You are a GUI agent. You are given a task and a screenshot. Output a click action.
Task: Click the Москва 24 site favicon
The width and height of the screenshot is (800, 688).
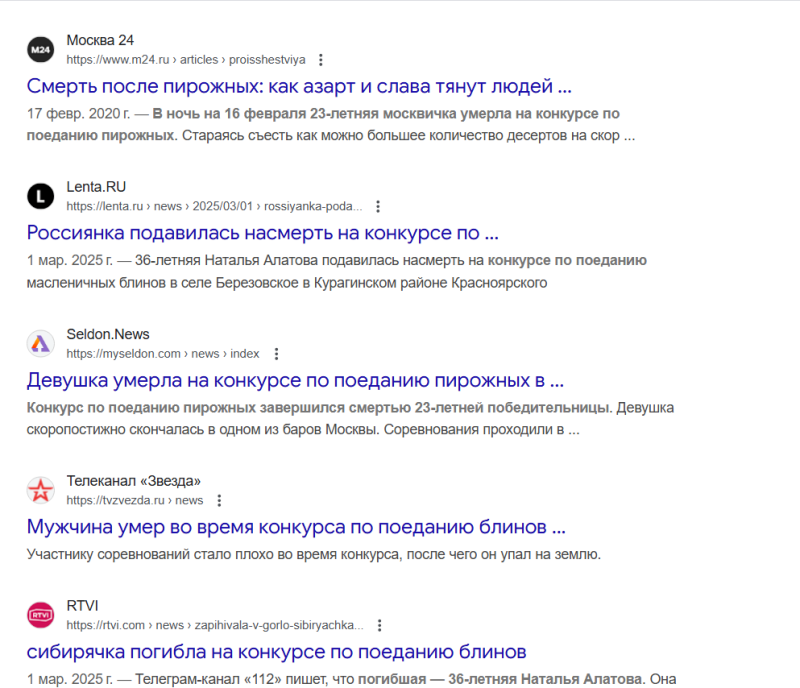pyautogui.click(x=40, y=49)
